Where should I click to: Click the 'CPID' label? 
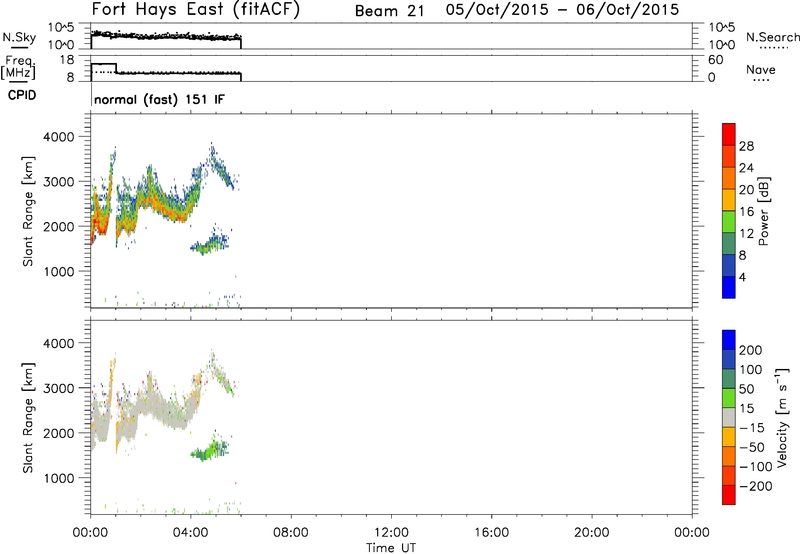pos(21,95)
